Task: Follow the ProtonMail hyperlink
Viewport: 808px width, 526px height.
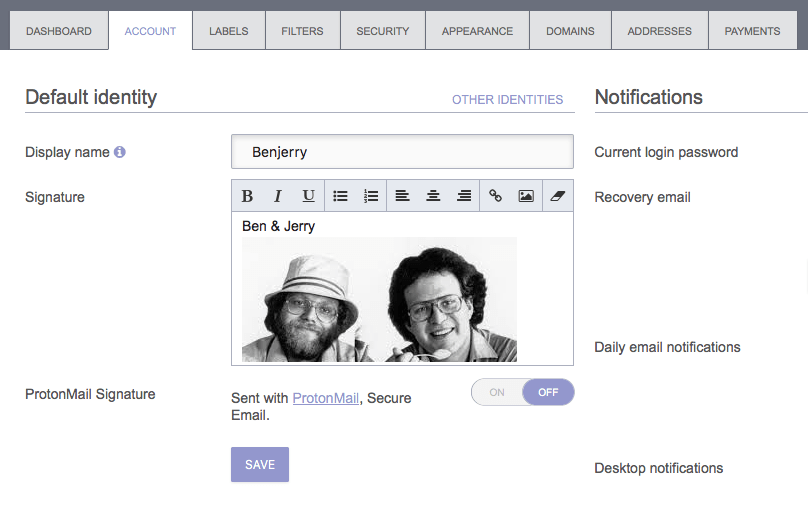Action: [326, 398]
